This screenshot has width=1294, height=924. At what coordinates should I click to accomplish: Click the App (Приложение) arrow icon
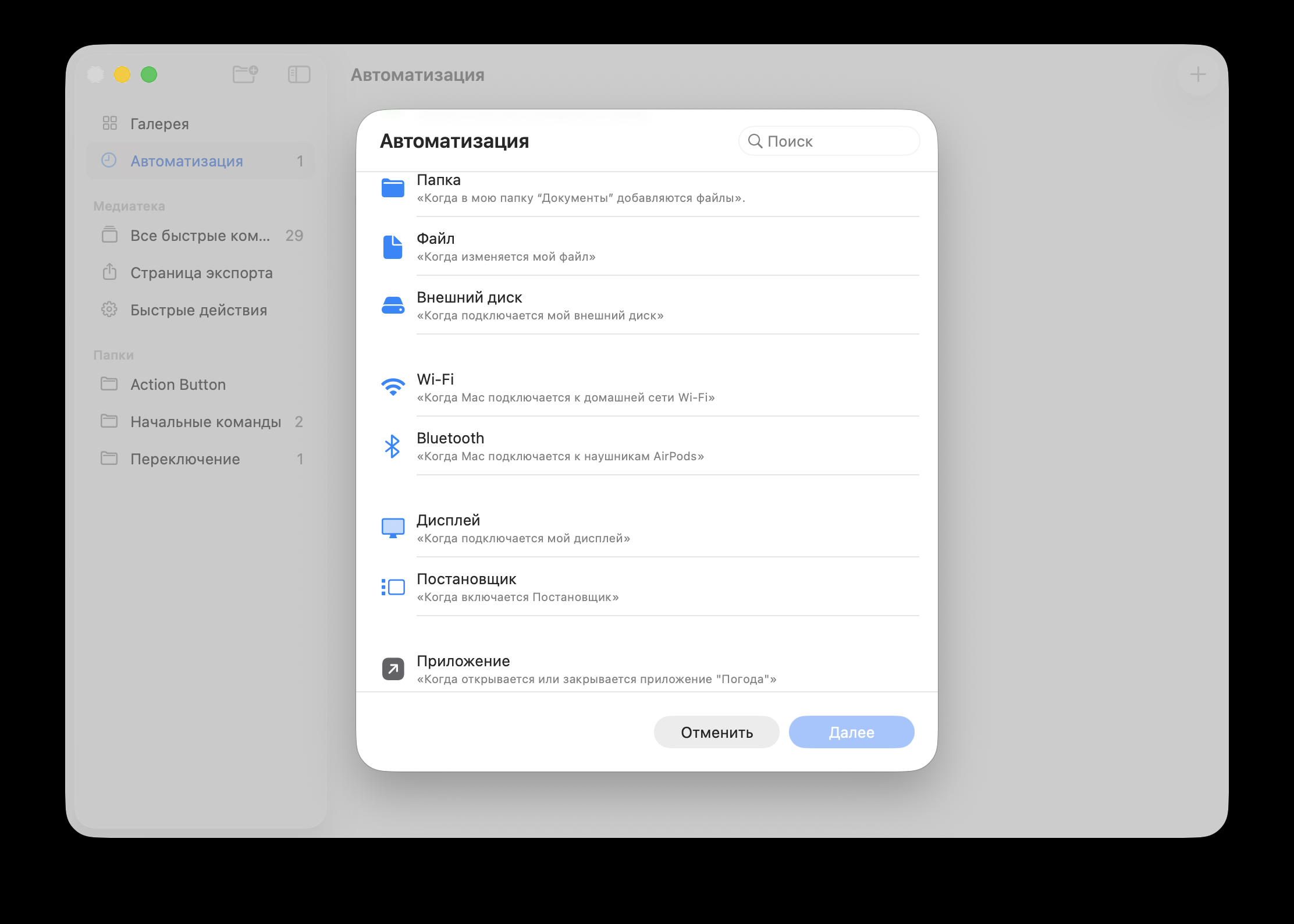tap(393, 669)
